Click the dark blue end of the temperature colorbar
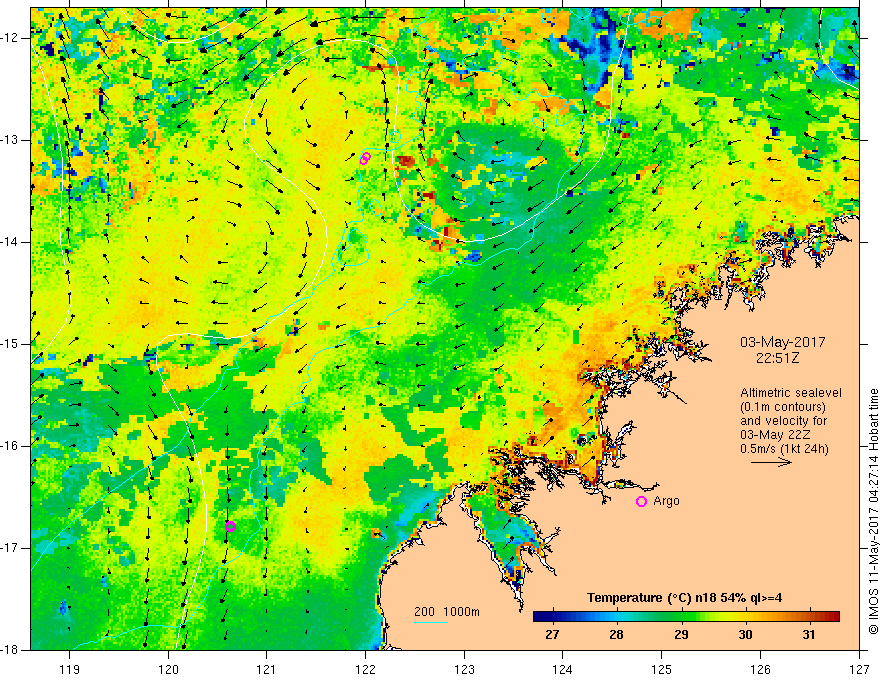Image resolution: width=880 pixels, height=680 pixels. click(x=540, y=617)
